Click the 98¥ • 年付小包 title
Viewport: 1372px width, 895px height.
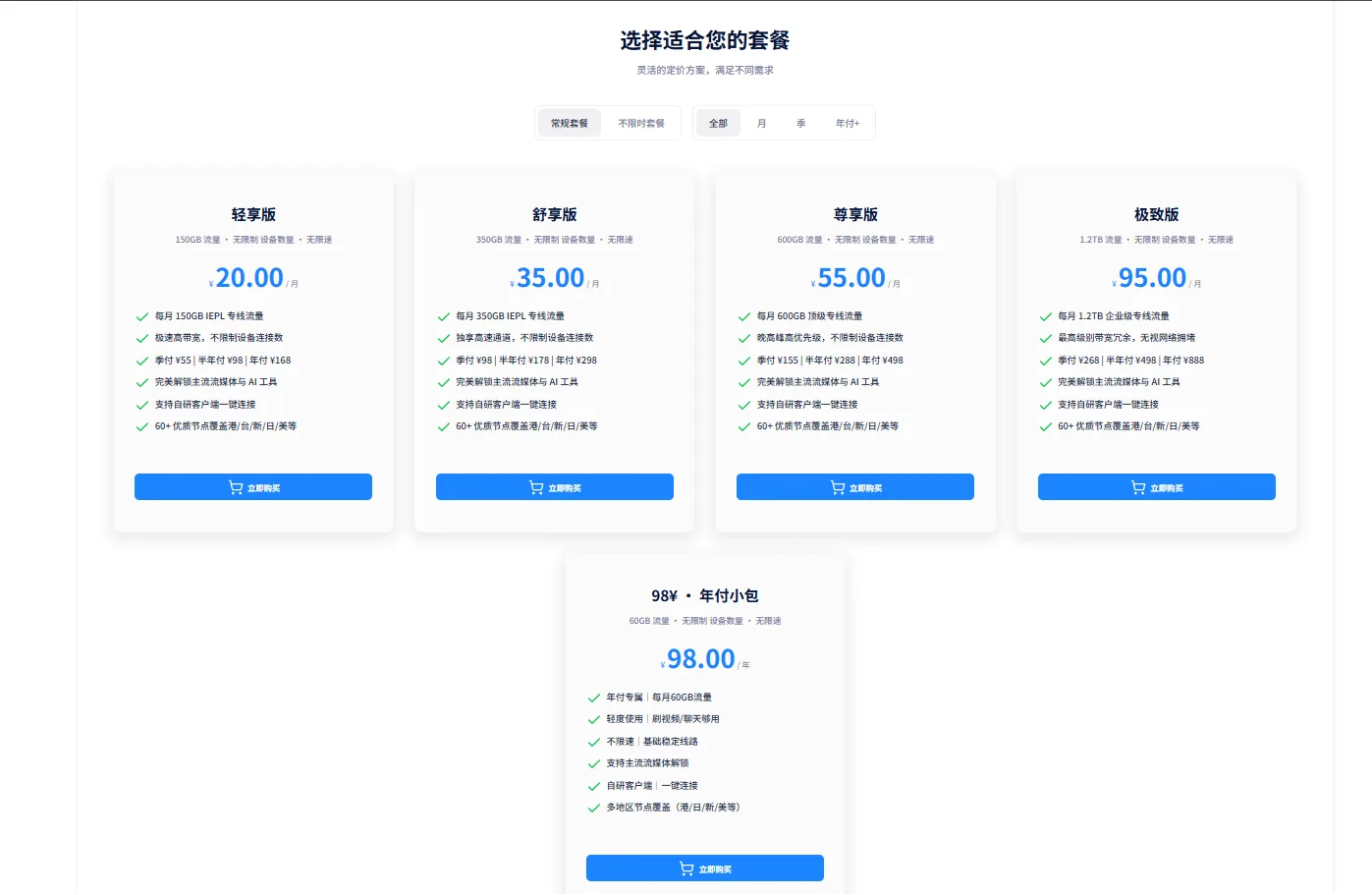705,595
